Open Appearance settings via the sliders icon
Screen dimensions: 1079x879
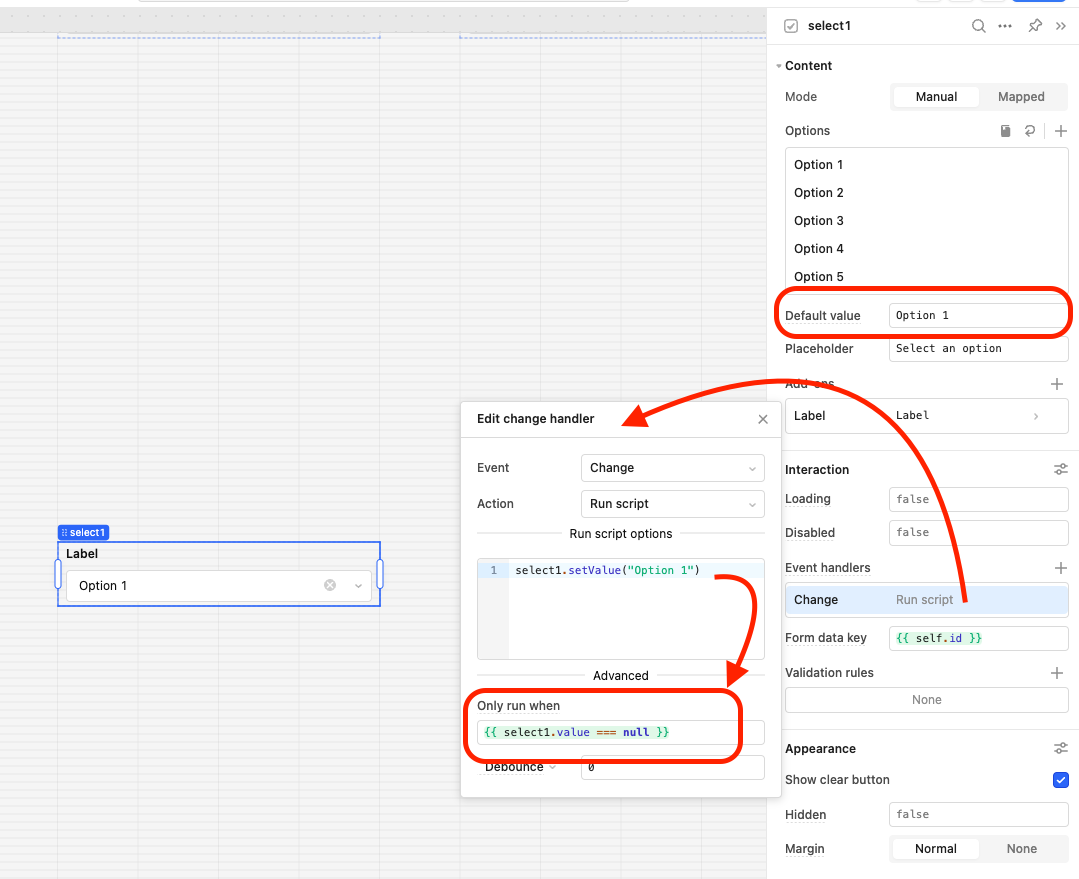pyautogui.click(x=1060, y=747)
